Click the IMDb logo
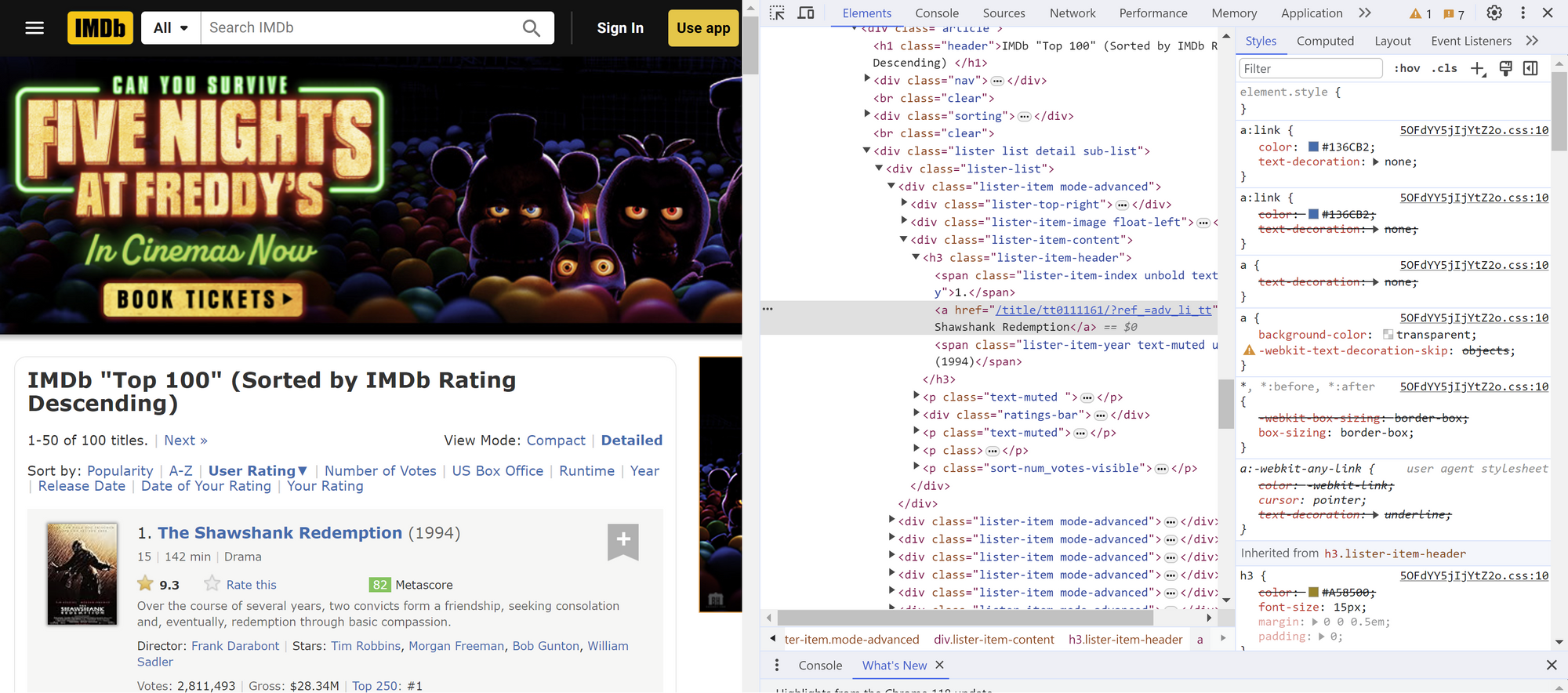 (x=100, y=28)
